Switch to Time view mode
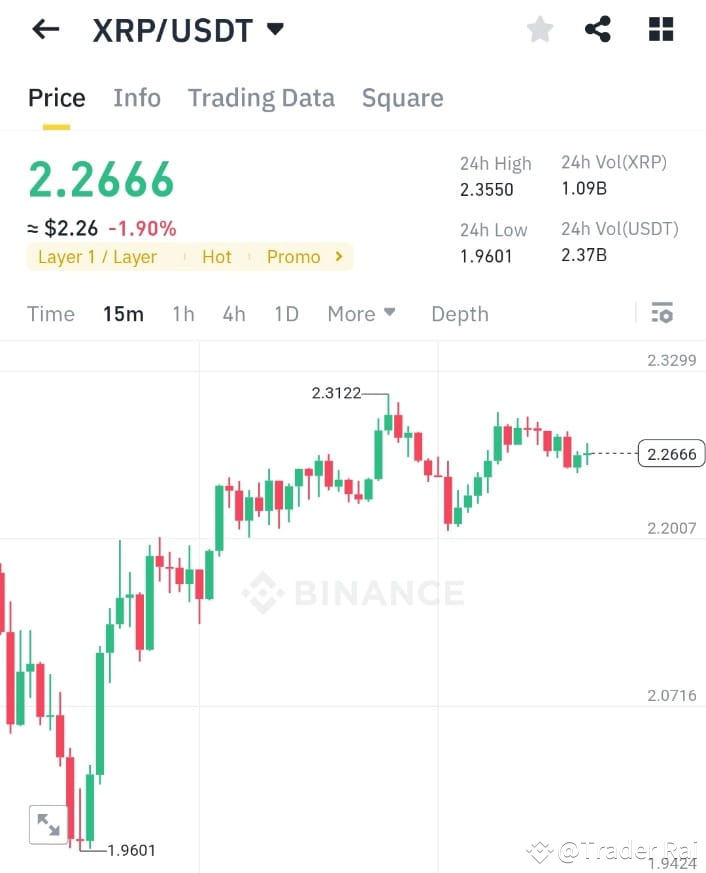The height and width of the screenshot is (873, 706). click(51, 313)
